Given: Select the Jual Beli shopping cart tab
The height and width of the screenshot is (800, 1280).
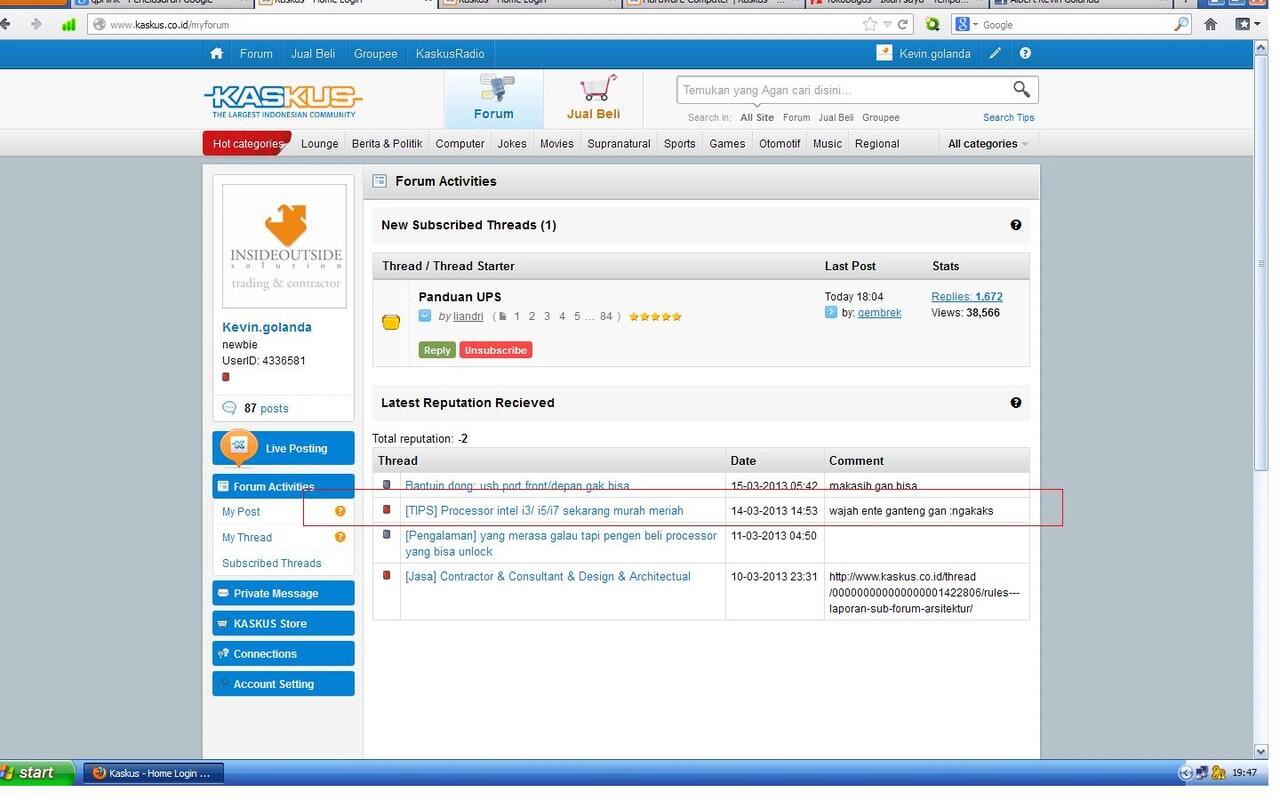Looking at the screenshot, I should 594,99.
